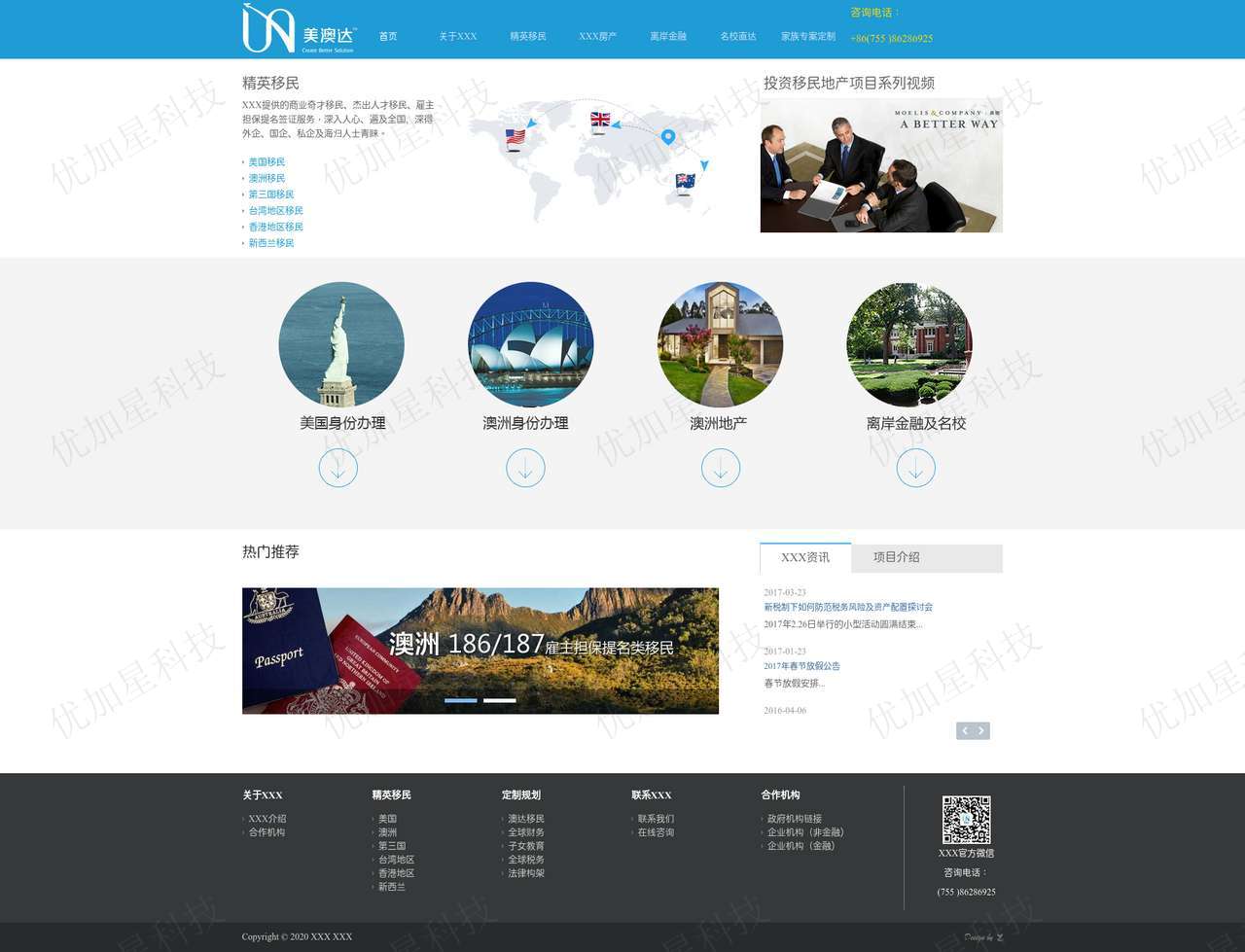Image resolution: width=1245 pixels, height=952 pixels.
Task: Go to the next news item arrow
Action: click(x=981, y=731)
